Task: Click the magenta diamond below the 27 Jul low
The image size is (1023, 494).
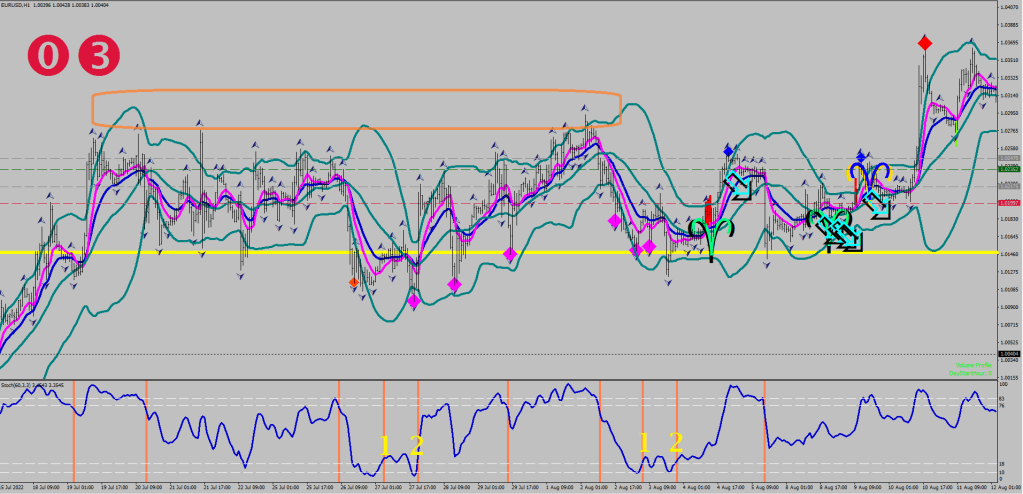Action: point(414,300)
